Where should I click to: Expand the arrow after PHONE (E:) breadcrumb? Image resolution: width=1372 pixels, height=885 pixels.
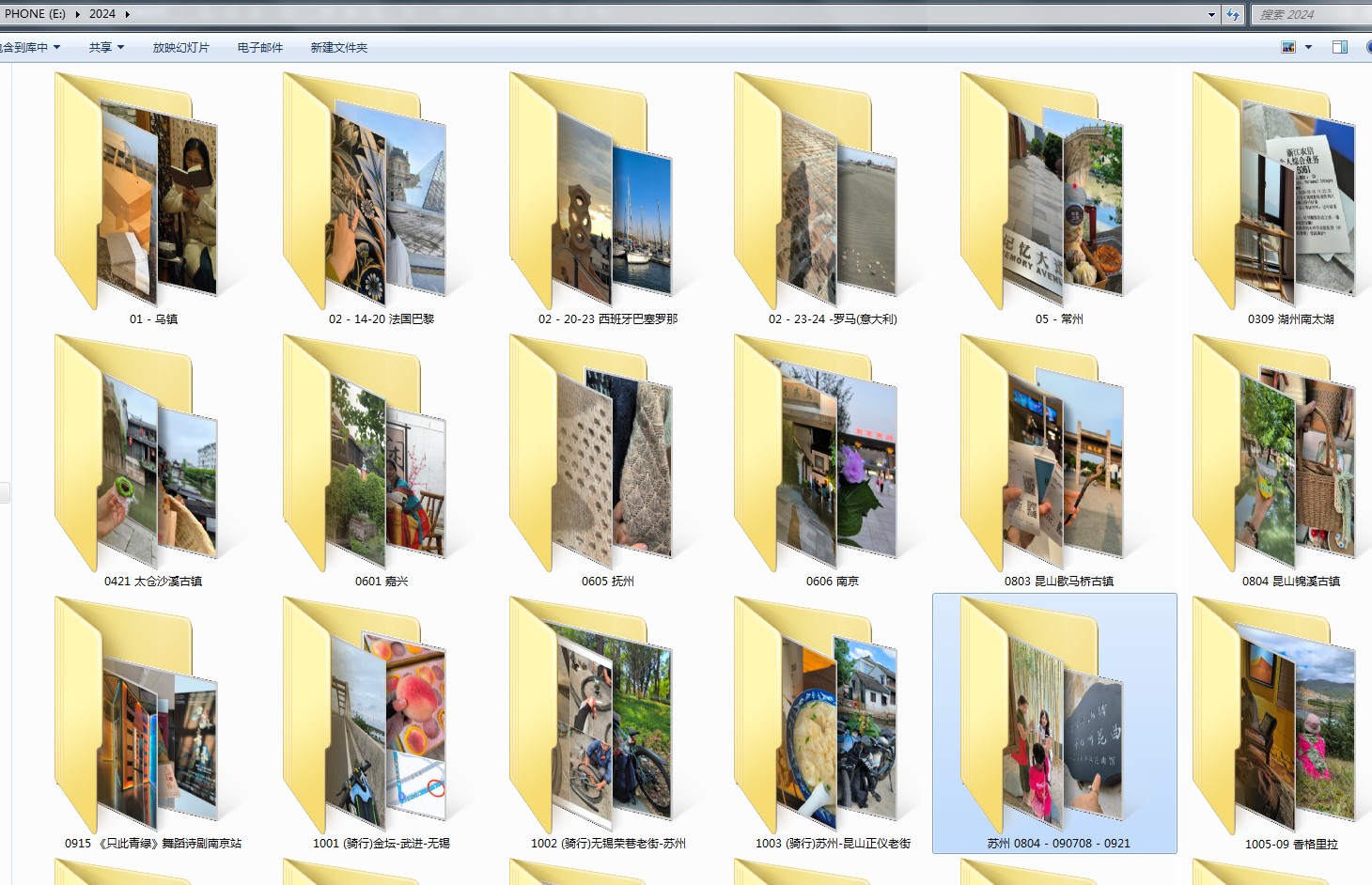77,14
